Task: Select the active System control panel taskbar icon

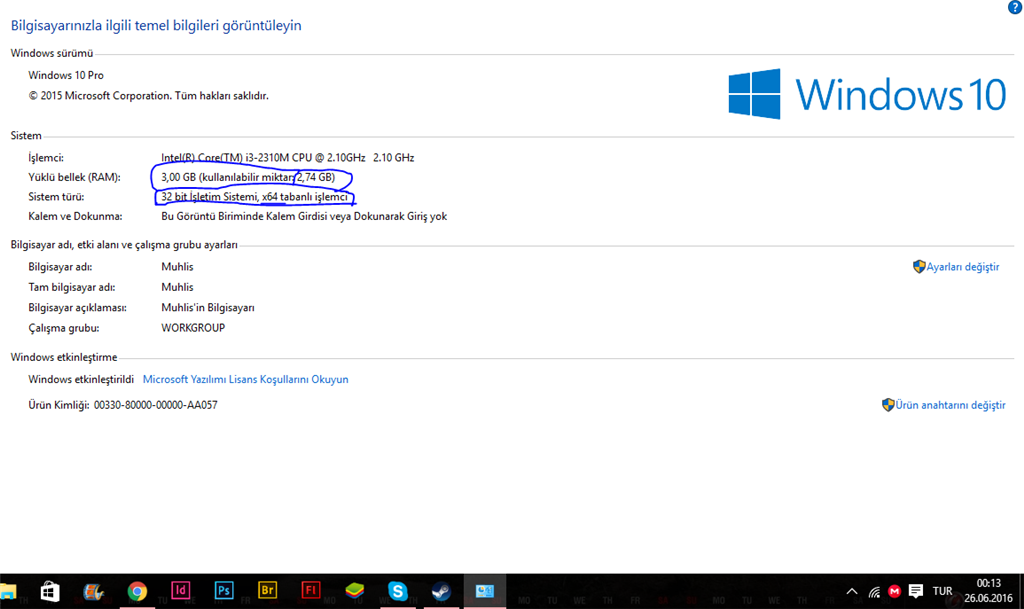Action: 485,591
